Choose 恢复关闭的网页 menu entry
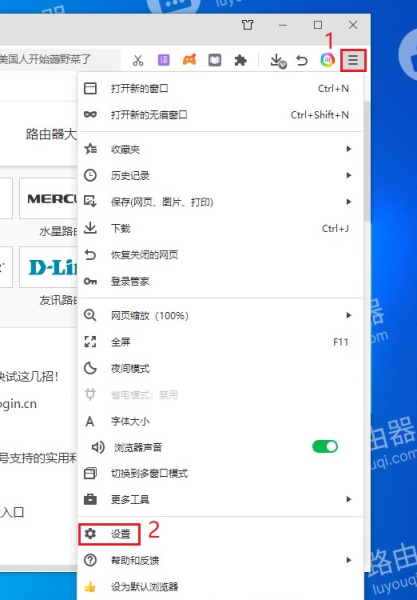The height and width of the screenshot is (600, 417). click(x=220, y=255)
